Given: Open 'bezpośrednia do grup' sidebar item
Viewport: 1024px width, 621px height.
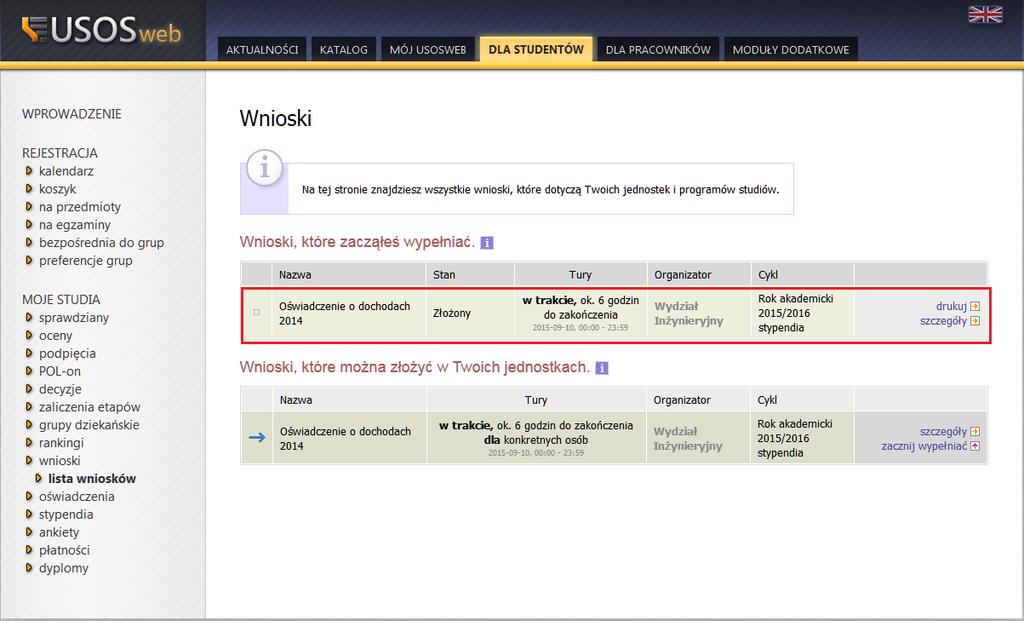Looking at the screenshot, I should pos(101,243).
